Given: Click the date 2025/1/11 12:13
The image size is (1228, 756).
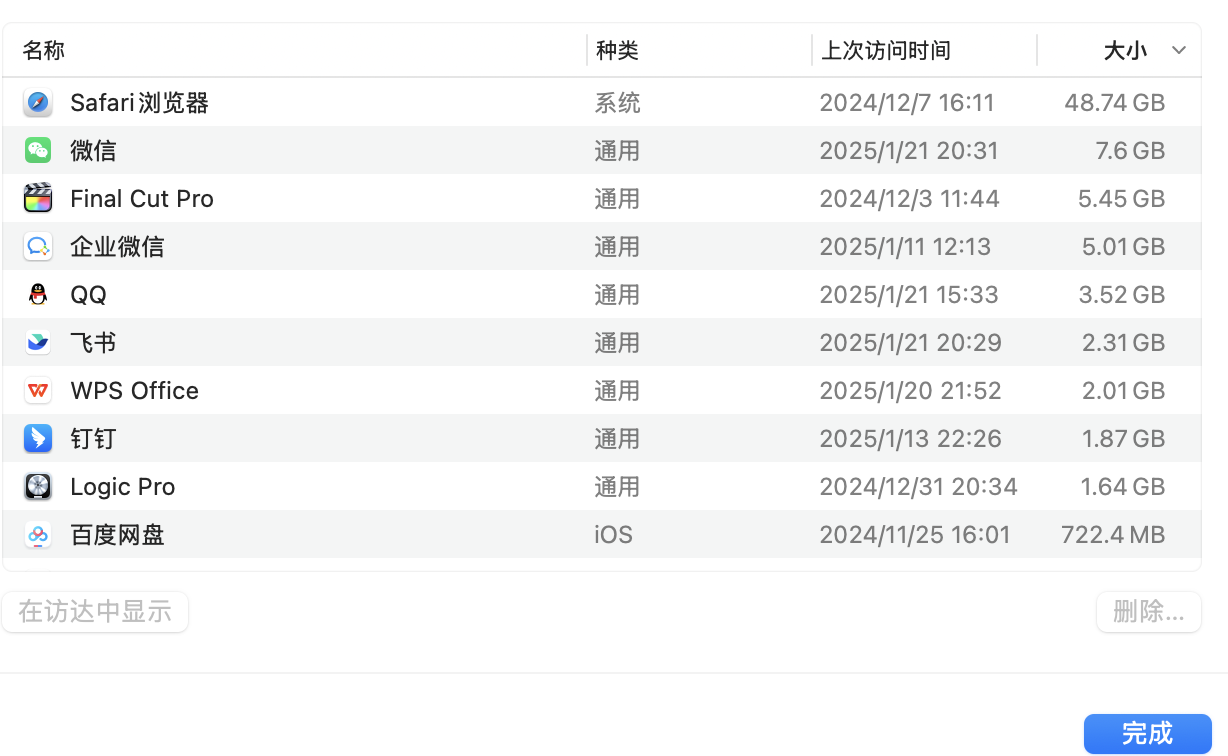Looking at the screenshot, I should tap(905, 247).
